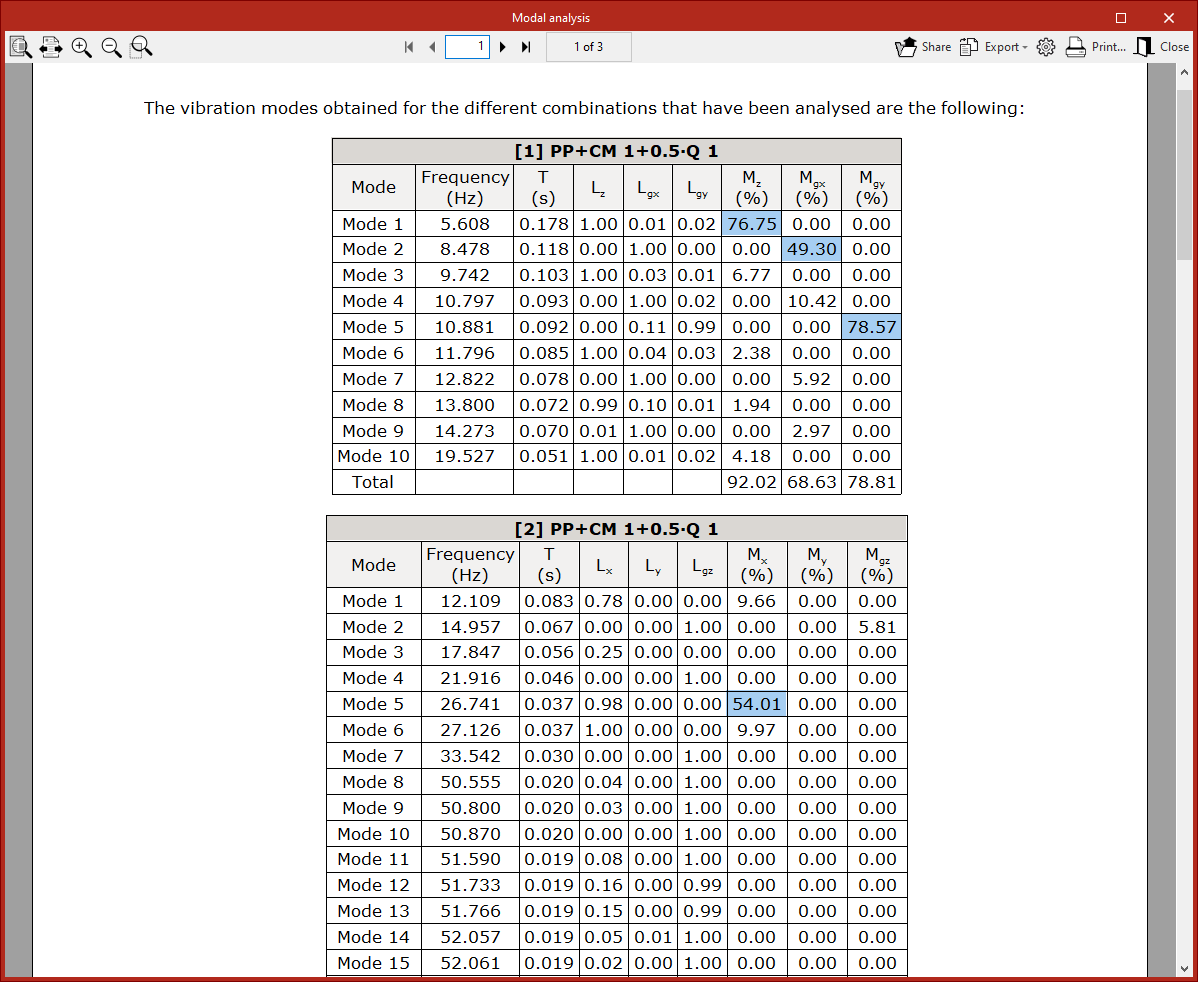Click the frequency value 50.870
The image size is (1198, 982).
[x=471, y=834]
